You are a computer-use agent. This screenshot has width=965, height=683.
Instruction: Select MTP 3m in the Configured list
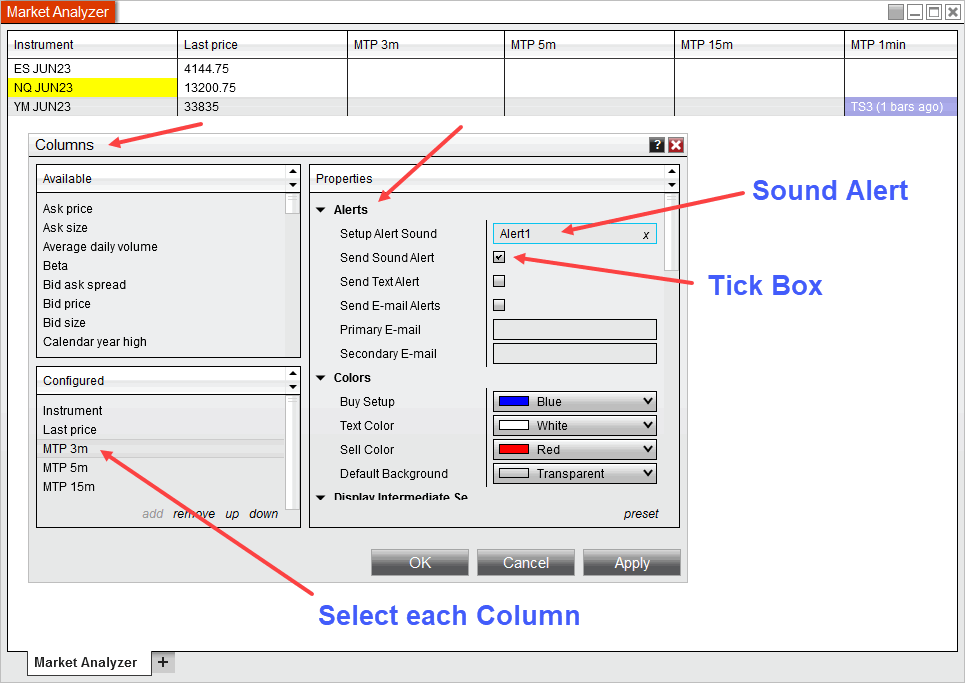point(65,449)
